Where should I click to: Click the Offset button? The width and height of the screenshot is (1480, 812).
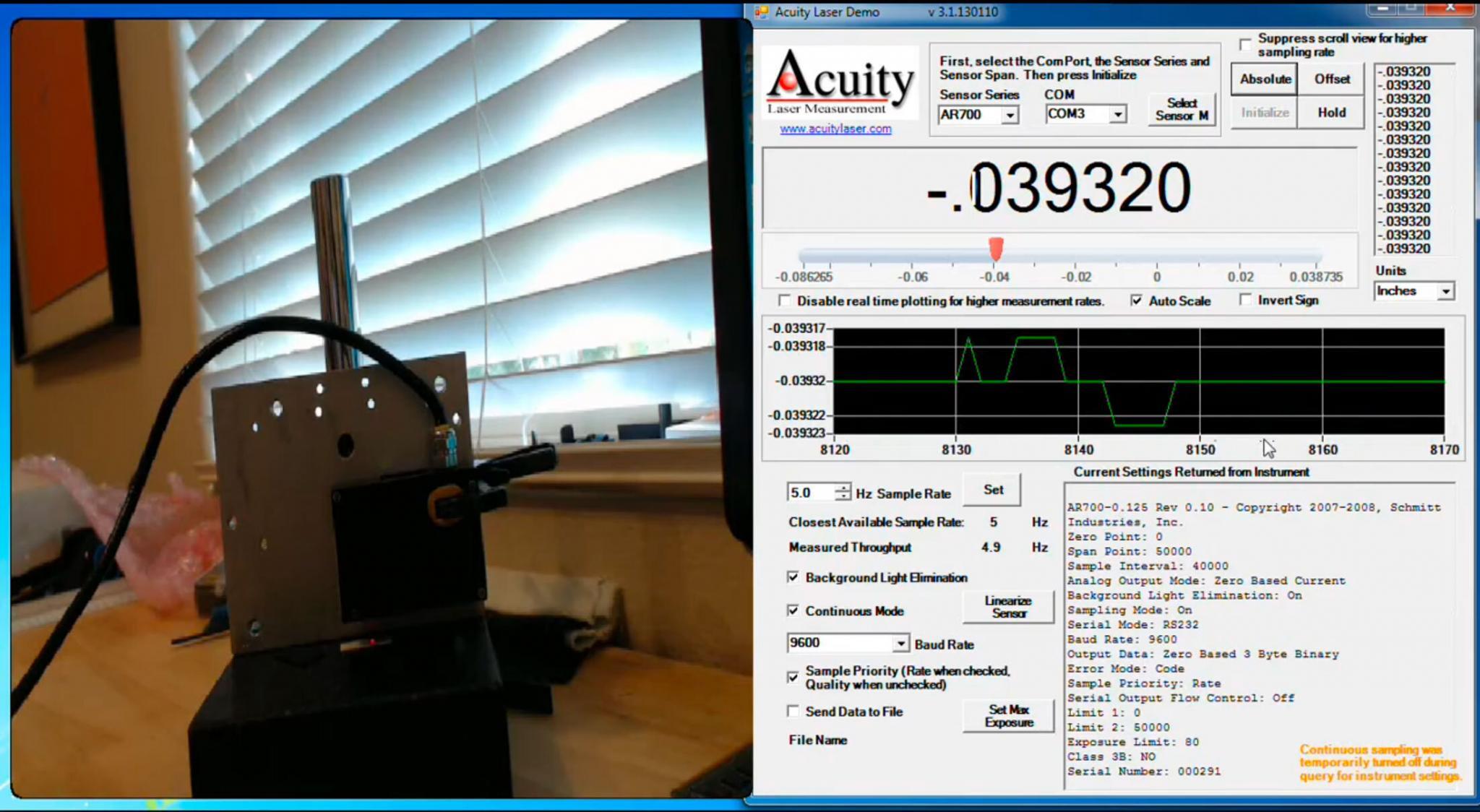1331,79
